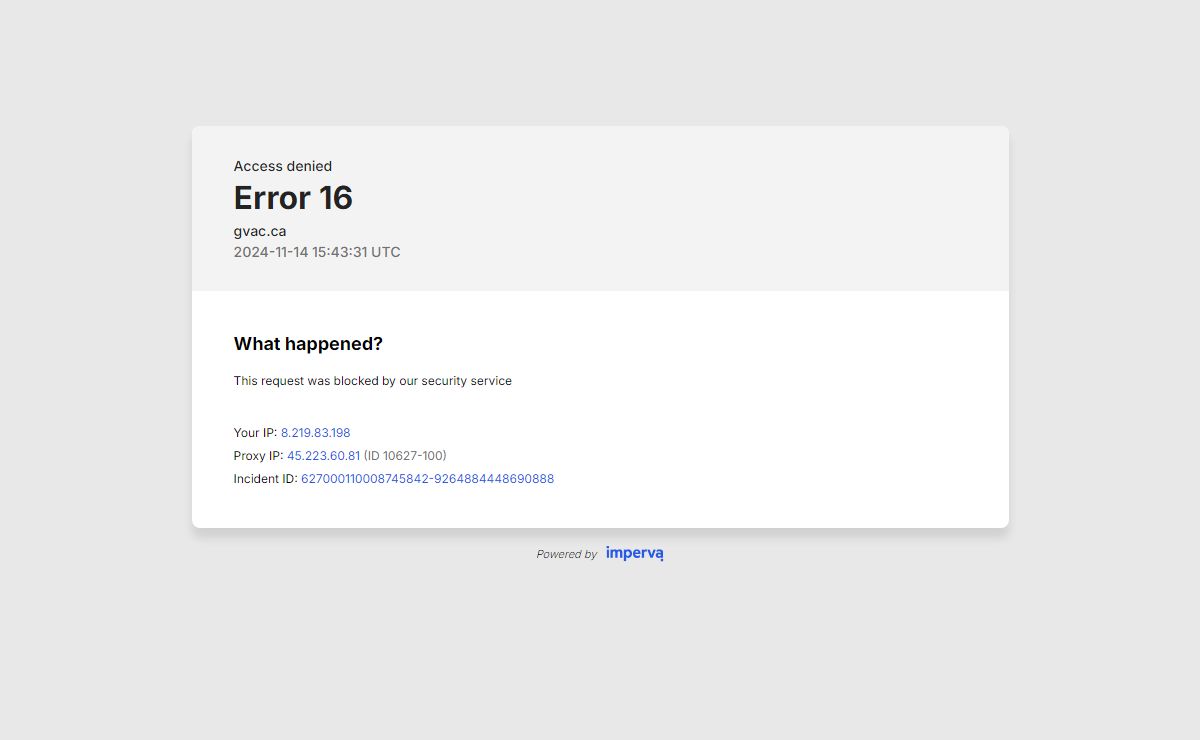Image resolution: width=1200 pixels, height=740 pixels.
Task: Select the first segment of the Incident ID number
Action: tap(365, 479)
